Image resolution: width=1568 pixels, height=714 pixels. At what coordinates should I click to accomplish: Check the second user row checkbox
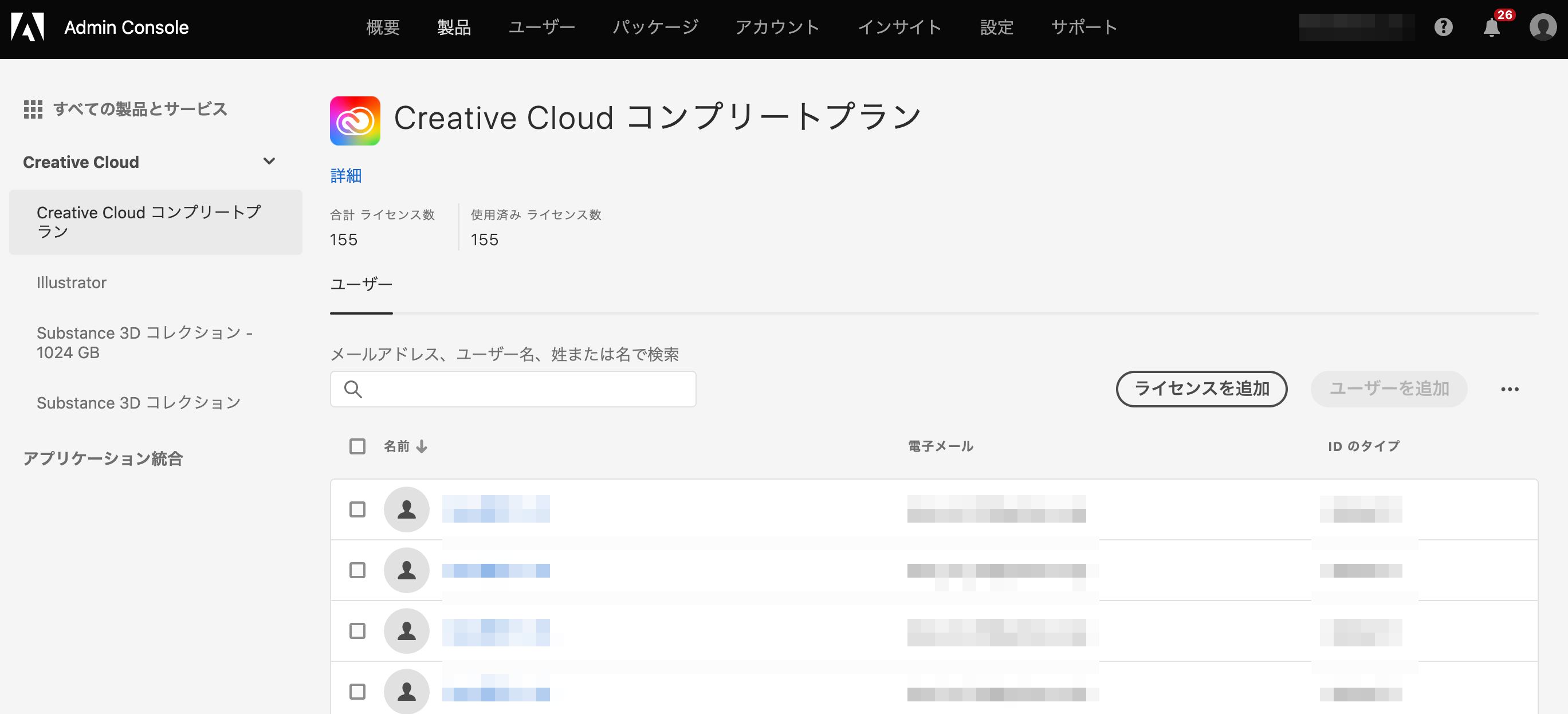[x=357, y=570]
